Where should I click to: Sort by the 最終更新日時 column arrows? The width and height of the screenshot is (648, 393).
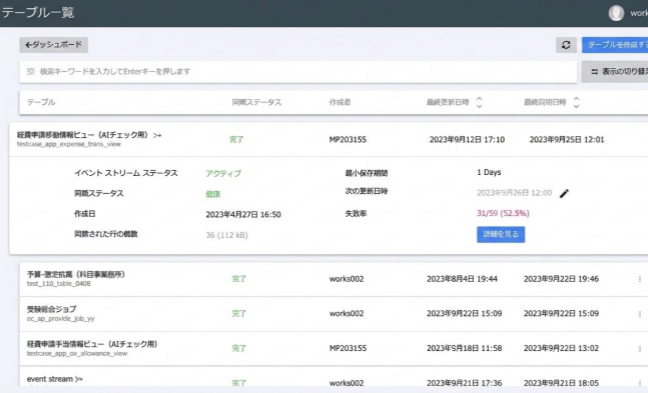[x=479, y=102]
